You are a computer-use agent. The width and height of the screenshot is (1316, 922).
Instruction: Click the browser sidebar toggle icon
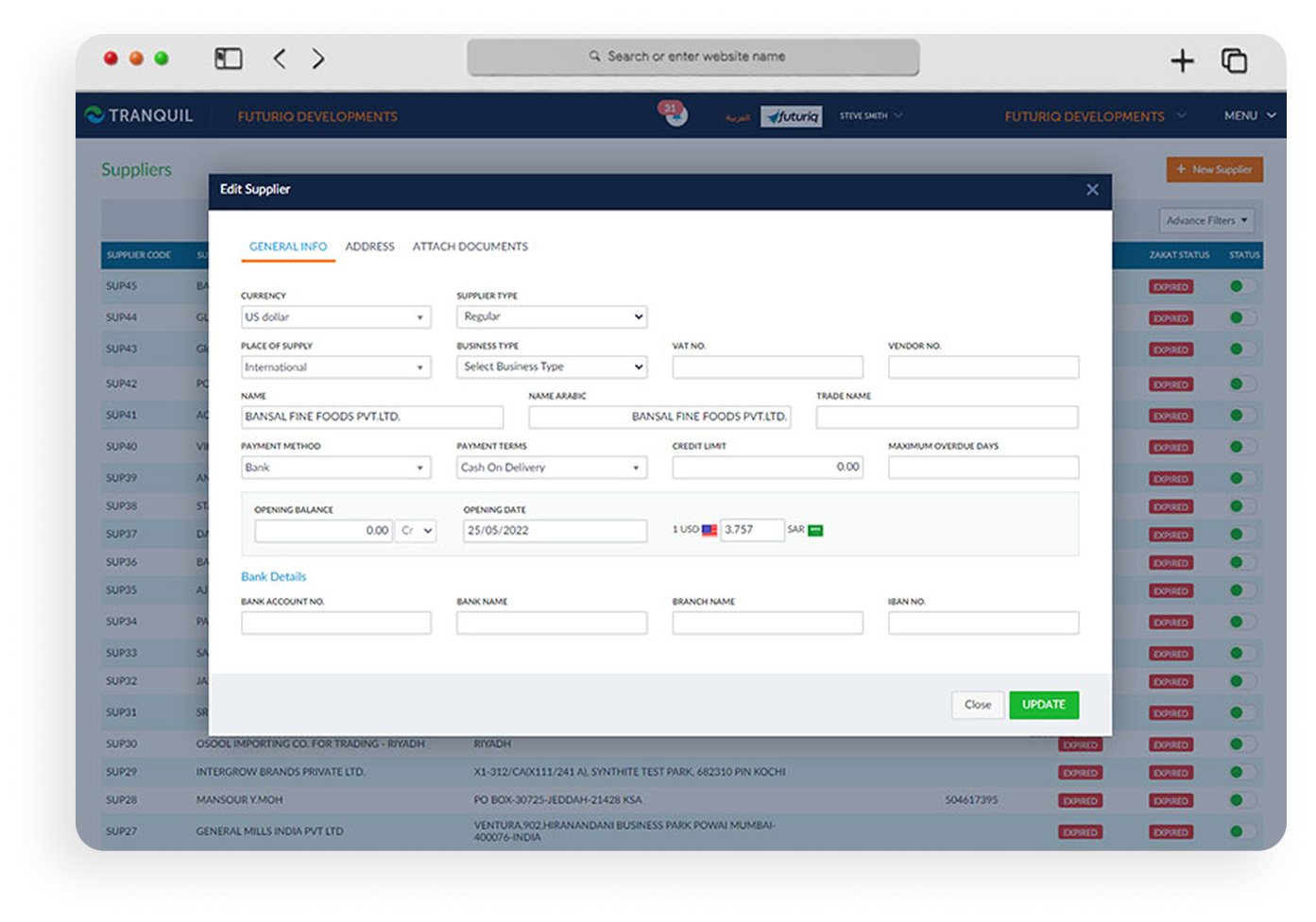(x=229, y=59)
